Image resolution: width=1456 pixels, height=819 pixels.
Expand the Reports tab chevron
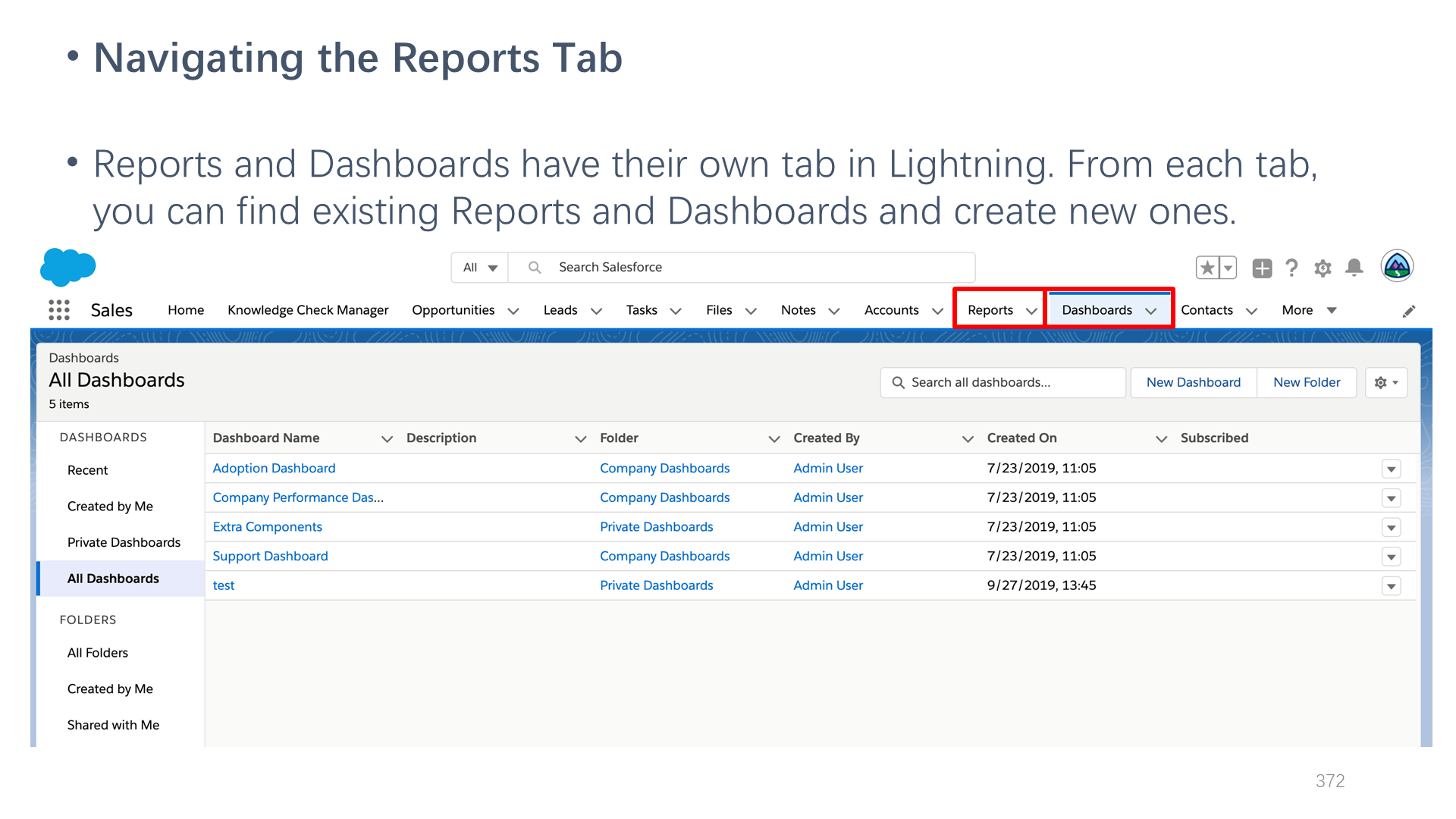pyautogui.click(x=1031, y=311)
